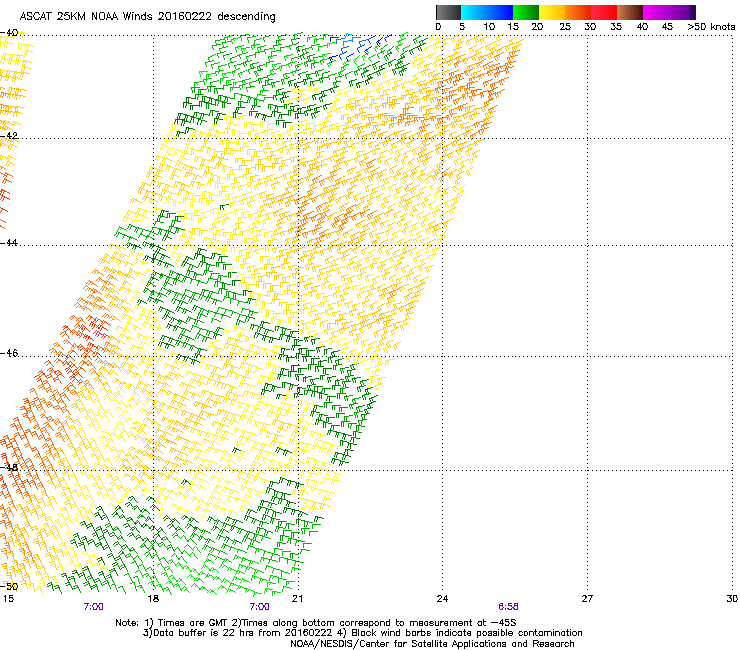The image size is (740, 650).
Task: Select the gray 0-5 knots color bar segment
Action: point(448,12)
